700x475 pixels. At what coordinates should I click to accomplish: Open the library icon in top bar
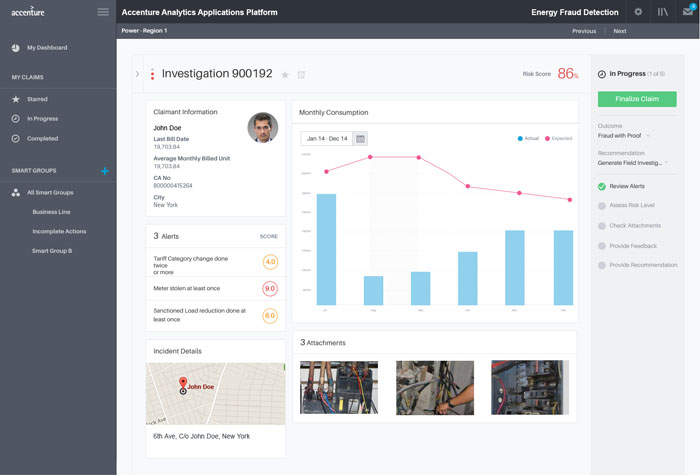[663, 12]
